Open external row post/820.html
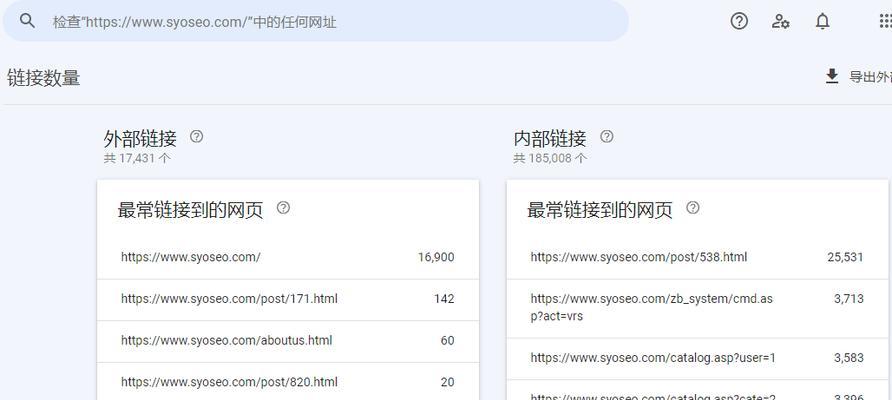 coord(288,382)
